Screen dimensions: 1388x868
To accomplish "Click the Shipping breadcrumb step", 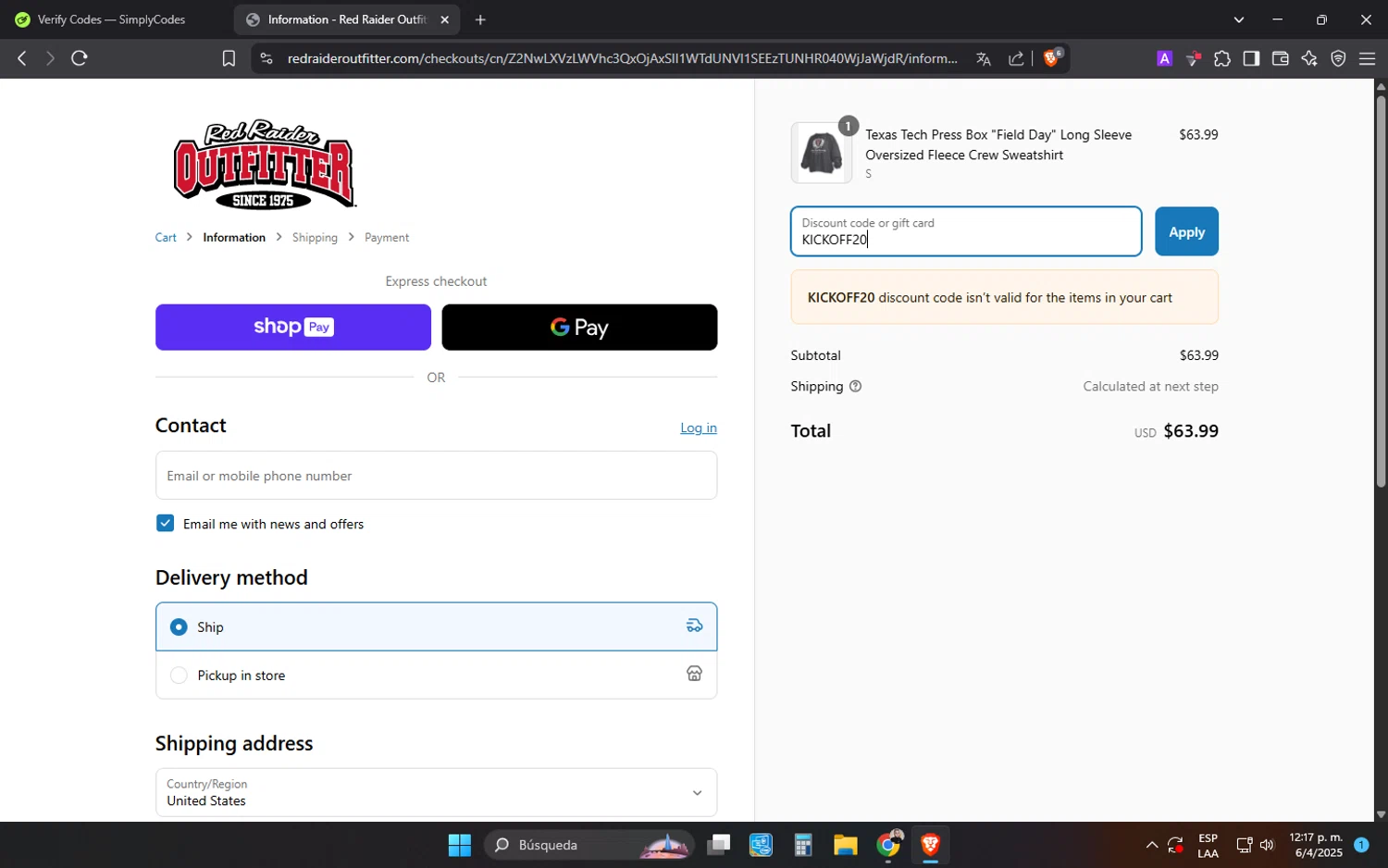I will [315, 238].
